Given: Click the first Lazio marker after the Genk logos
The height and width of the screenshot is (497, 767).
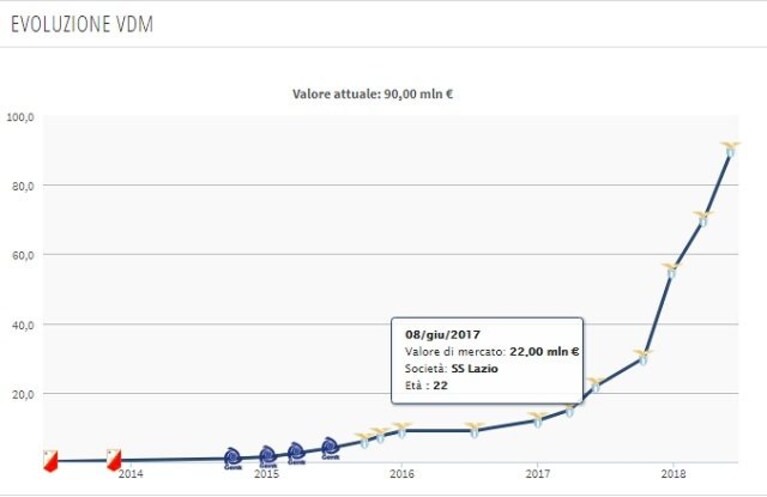Looking at the screenshot, I should click(x=364, y=440).
